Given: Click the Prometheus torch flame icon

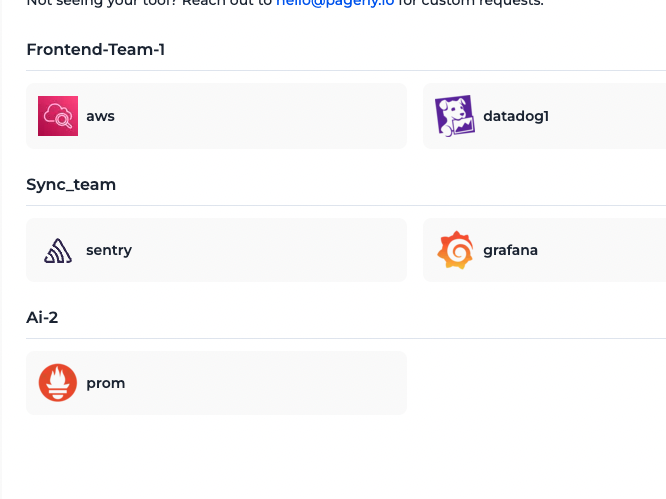Looking at the screenshot, I should pyautogui.click(x=58, y=383).
